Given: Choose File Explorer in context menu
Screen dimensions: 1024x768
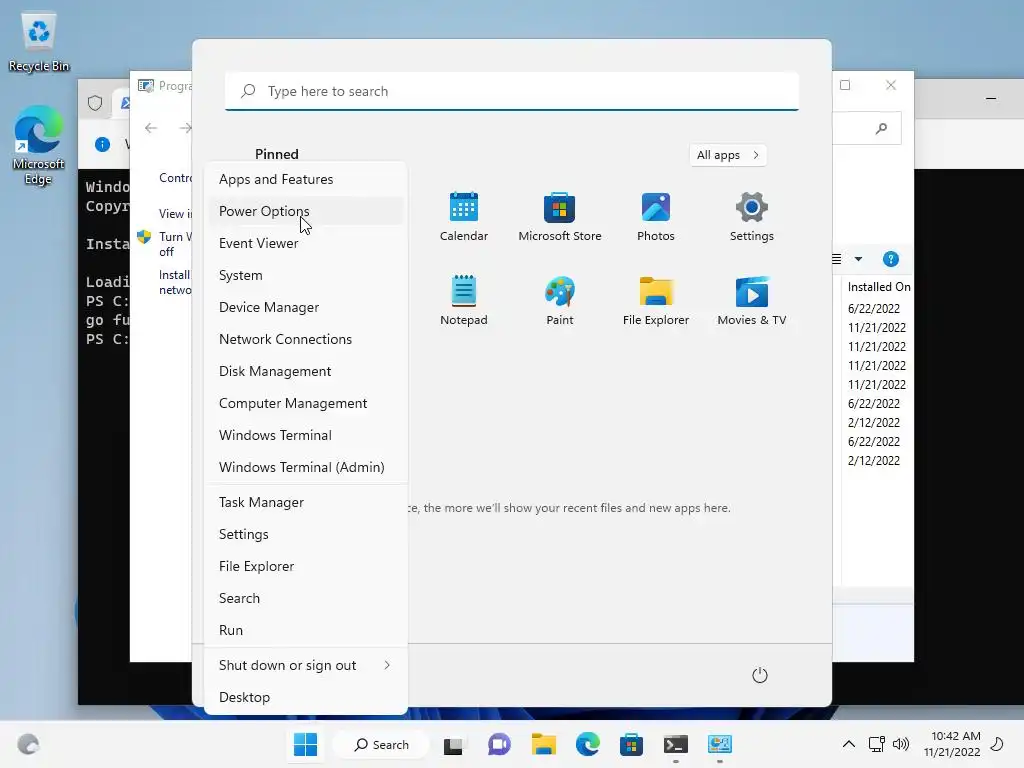Looking at the screenshot, I should tap(305, 567).
